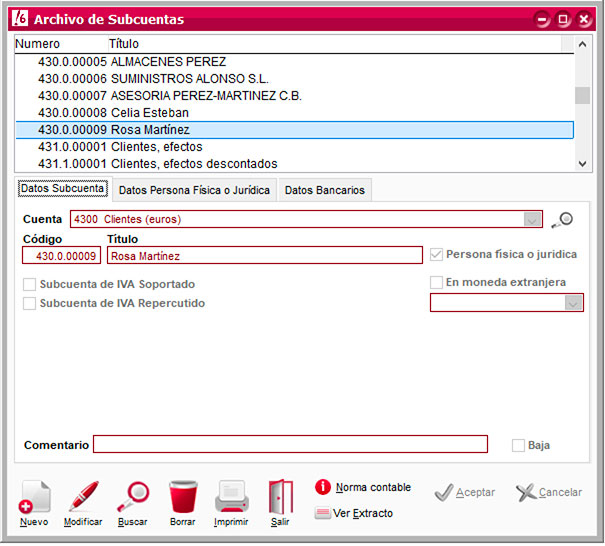Viewport: 605px width, 546px height.
Task: Click the Buscar magnifier icon
Action: pos(133,497)
